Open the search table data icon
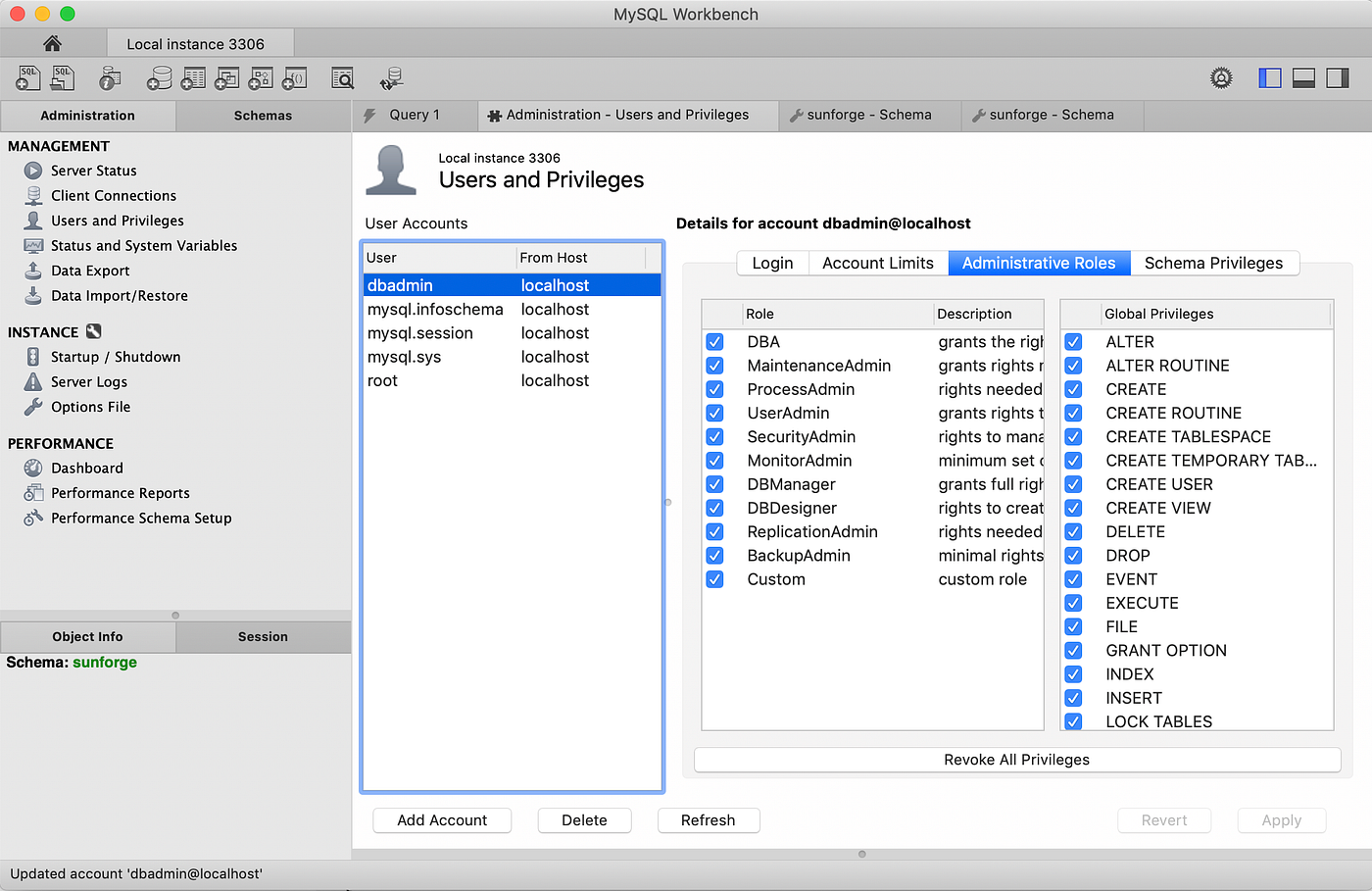 (342, 78)
